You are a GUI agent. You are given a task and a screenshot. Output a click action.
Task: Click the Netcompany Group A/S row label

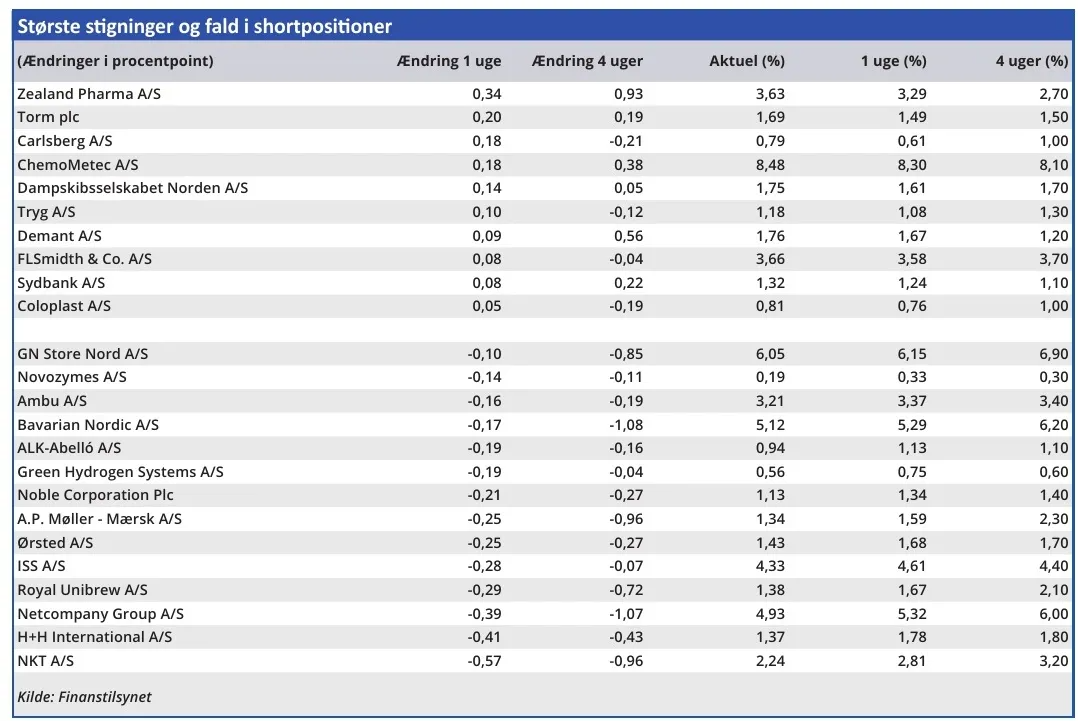[100, 613]
